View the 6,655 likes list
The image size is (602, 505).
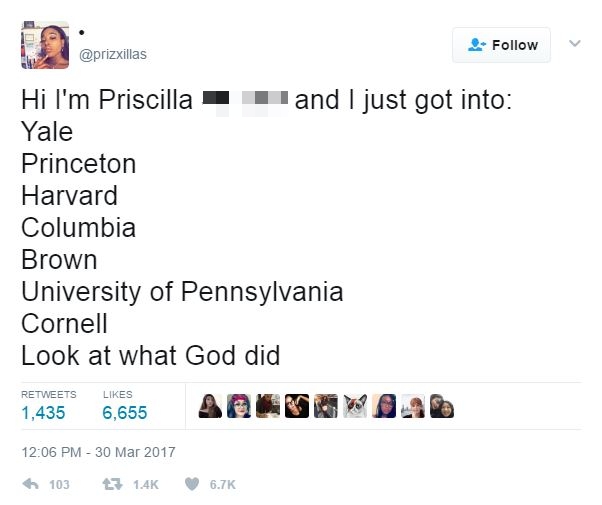[x=125, y=413]
